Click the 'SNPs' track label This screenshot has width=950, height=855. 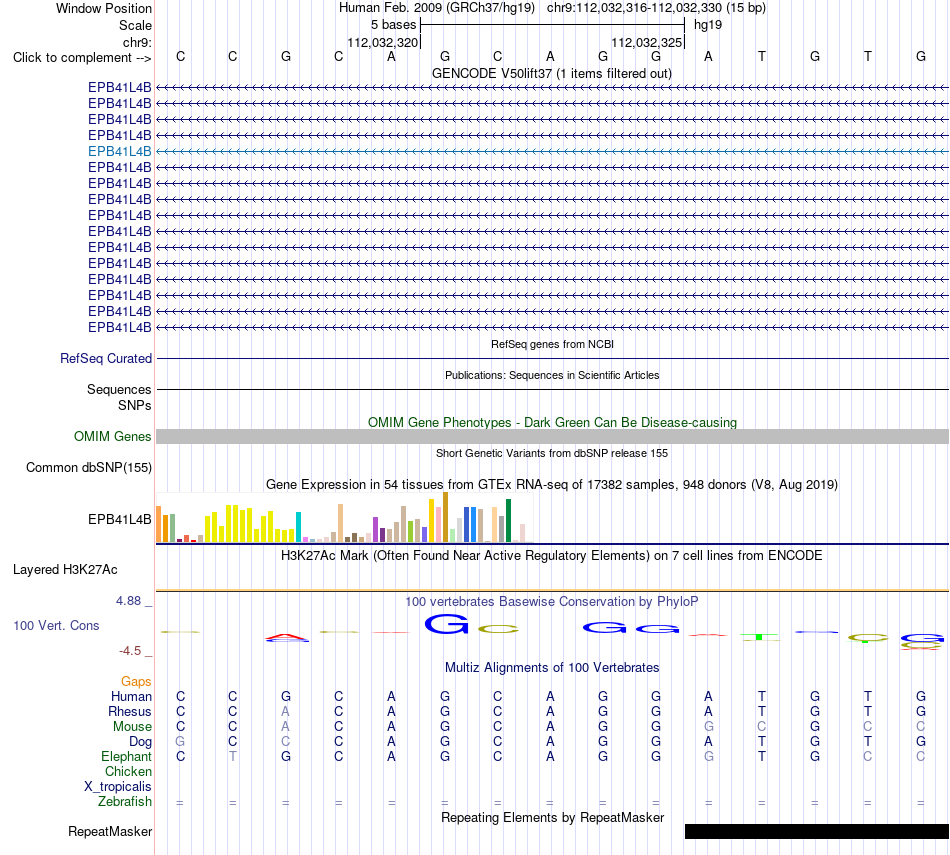coord(135,405)
